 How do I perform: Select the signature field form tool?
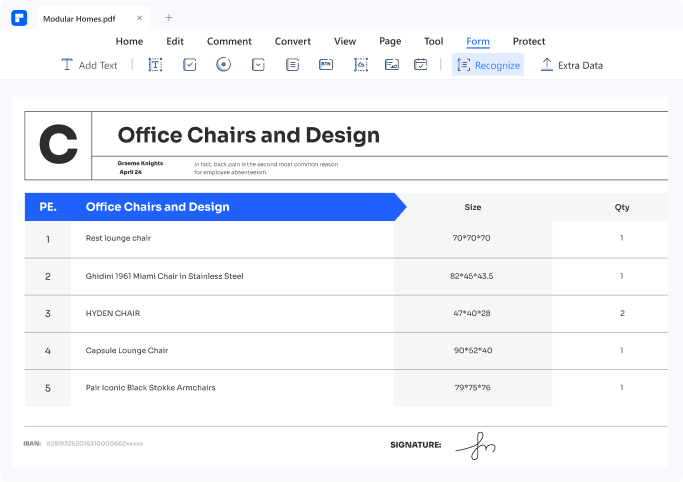point(392,64)
